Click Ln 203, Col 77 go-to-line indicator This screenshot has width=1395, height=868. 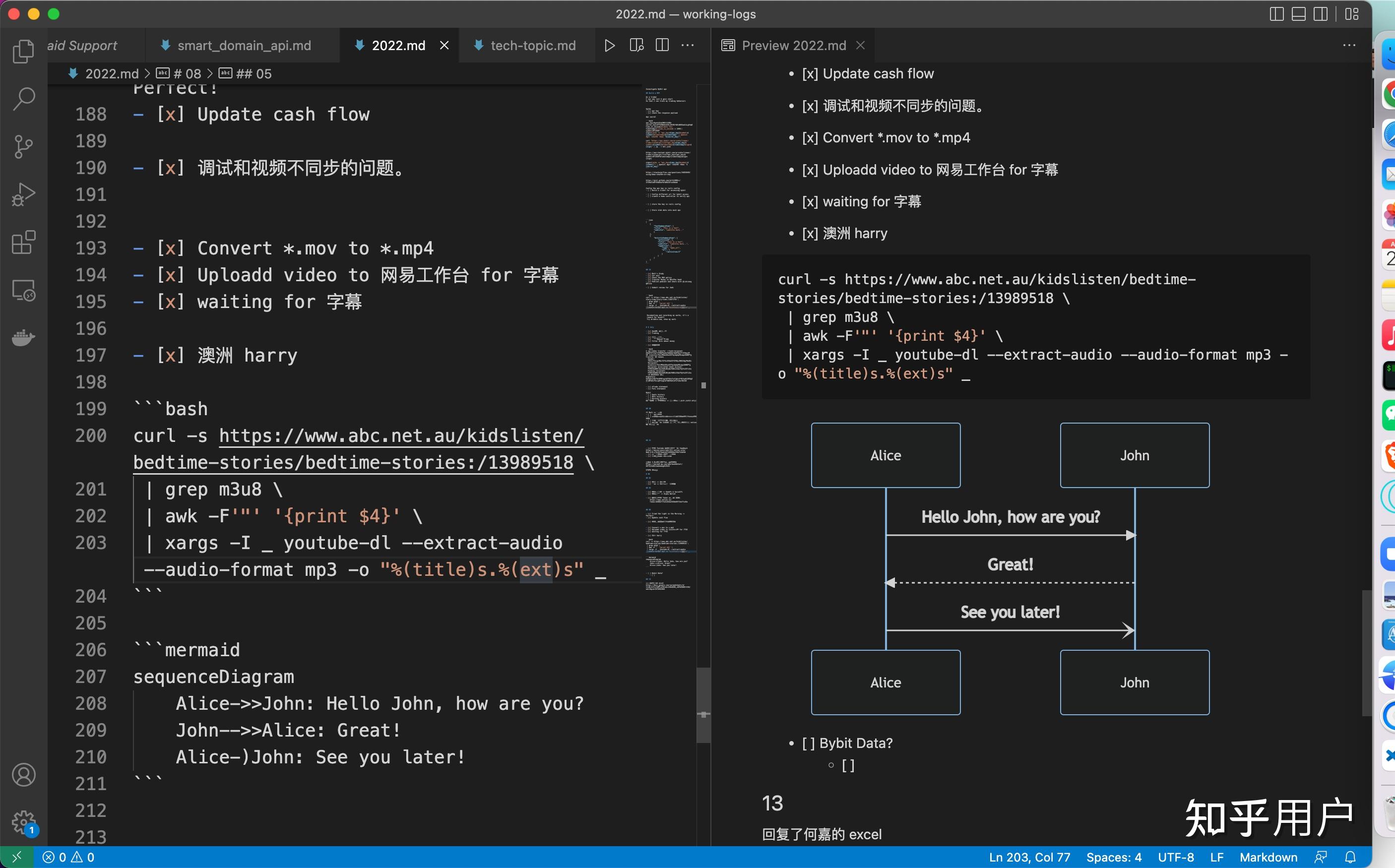click(1029, 857)
